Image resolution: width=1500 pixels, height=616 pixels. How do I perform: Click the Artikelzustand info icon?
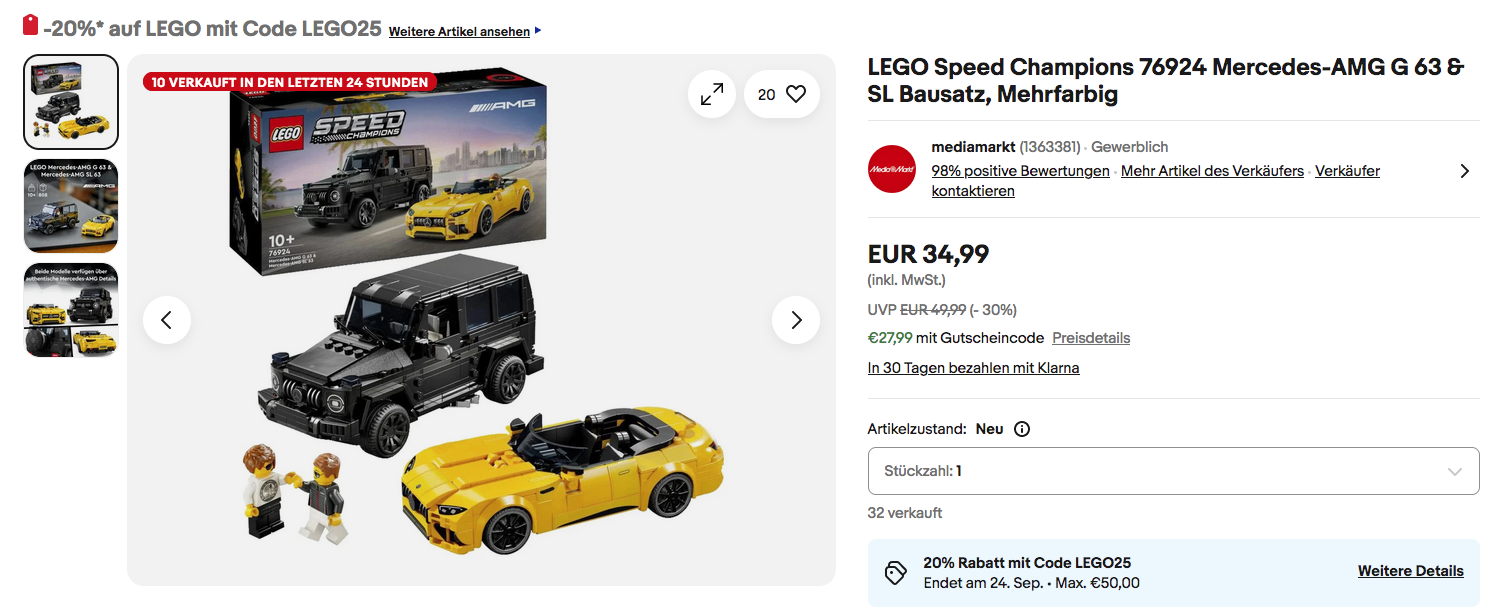(x=1022, y=429)
